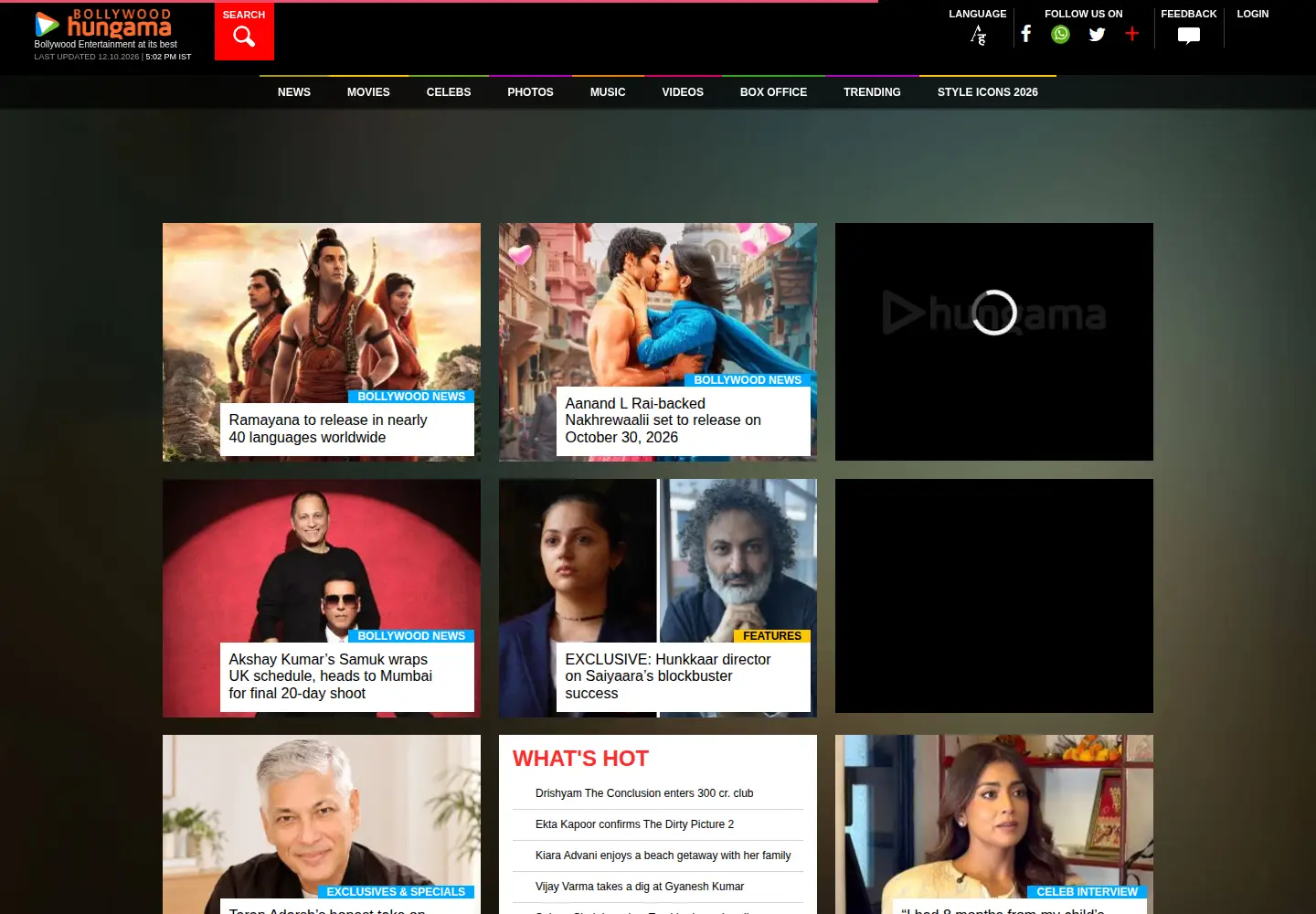Open the Style Icons 2026 menu
This screenshot has width=1316, height=914.
click(988, 92)
